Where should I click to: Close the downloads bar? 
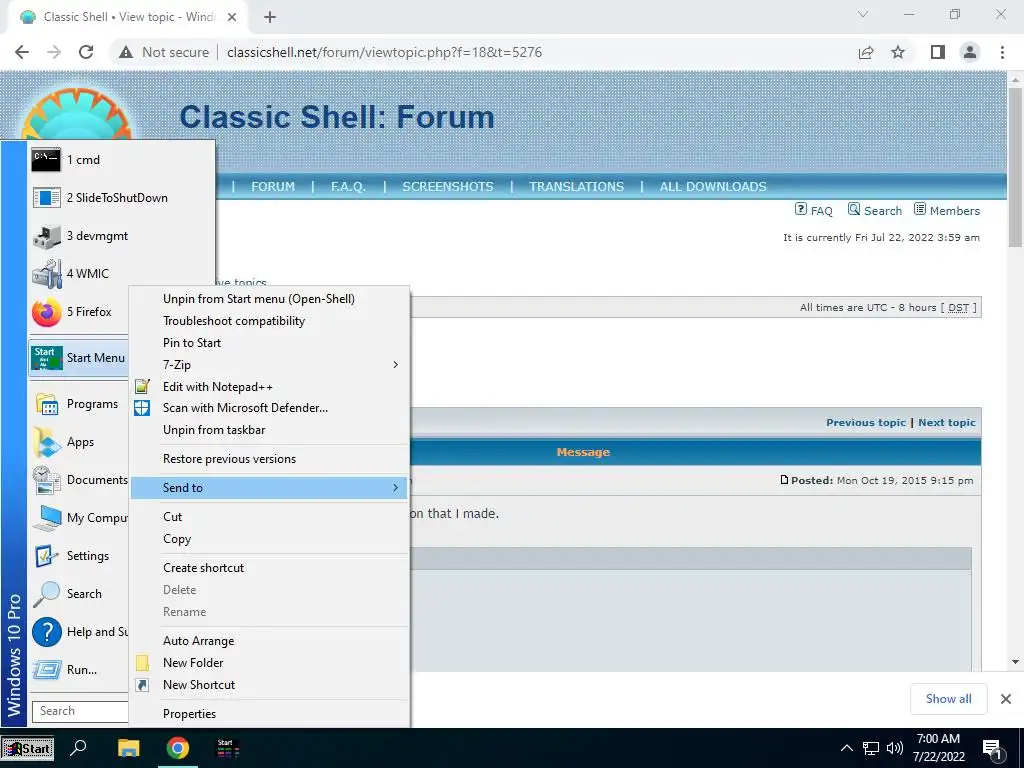pyautogui.click(x=1006, y=699)
